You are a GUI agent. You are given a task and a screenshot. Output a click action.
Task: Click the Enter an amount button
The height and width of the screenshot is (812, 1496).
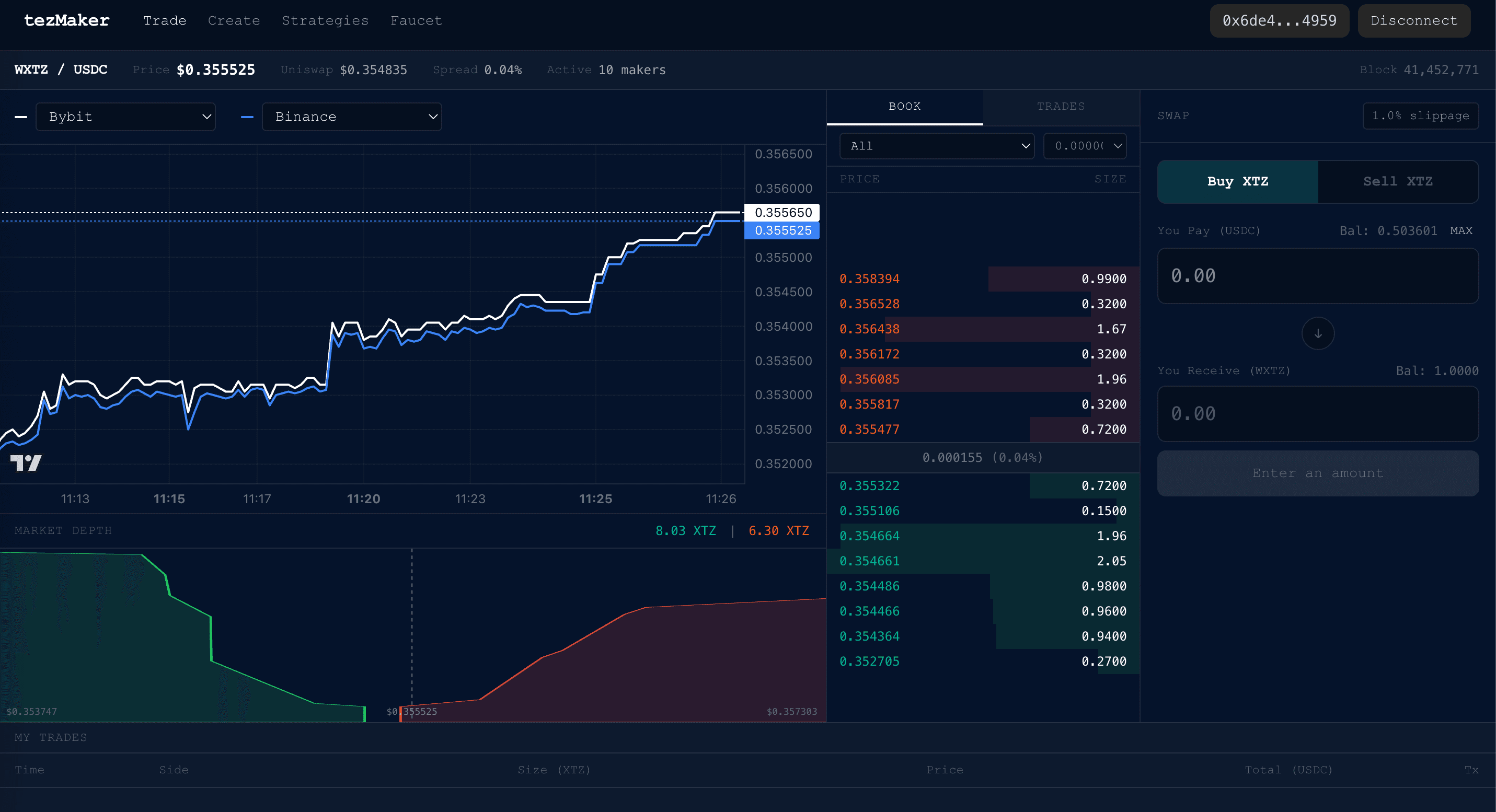(1318, 473)
